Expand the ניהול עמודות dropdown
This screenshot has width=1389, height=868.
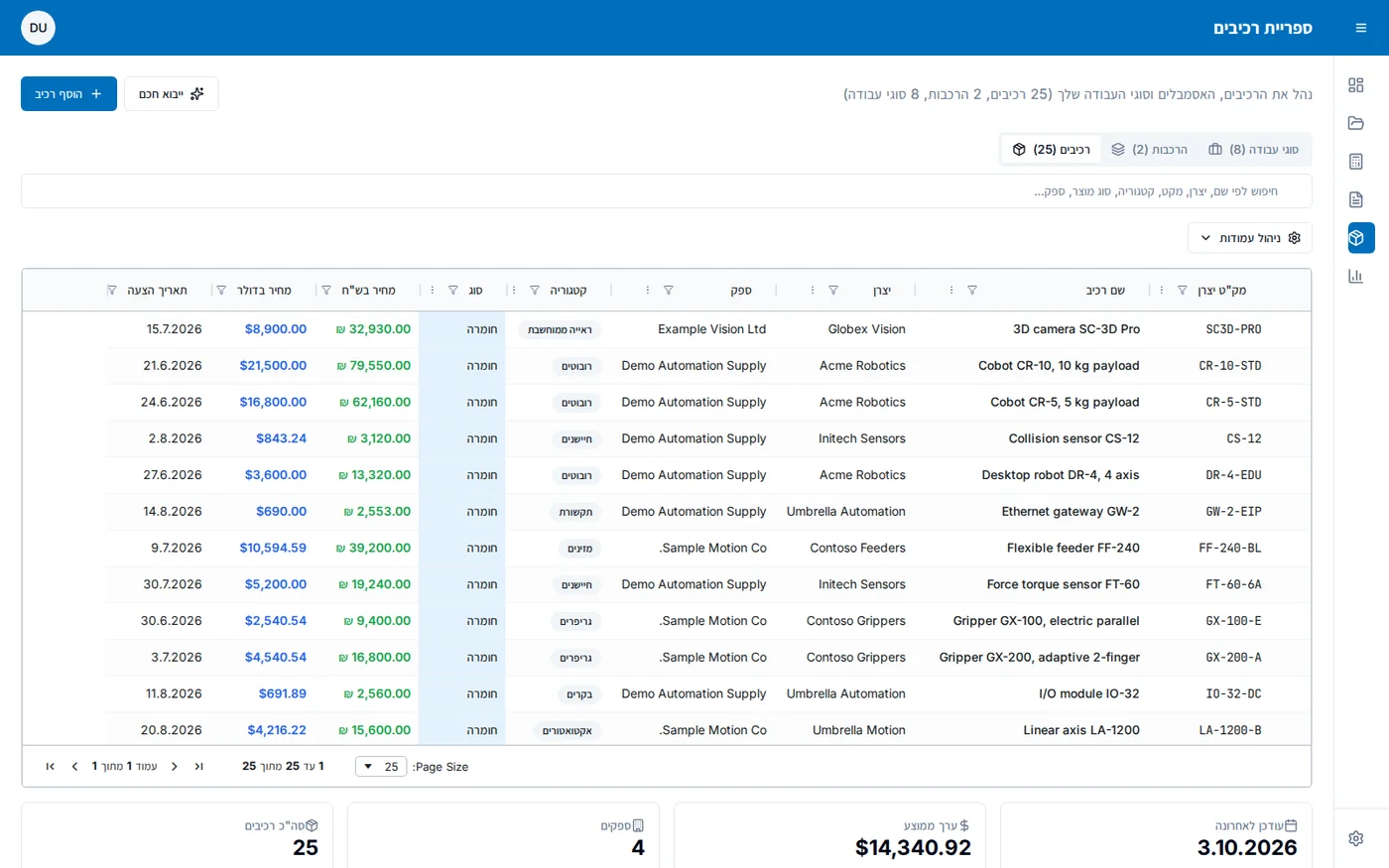(x=1249, y=238)
